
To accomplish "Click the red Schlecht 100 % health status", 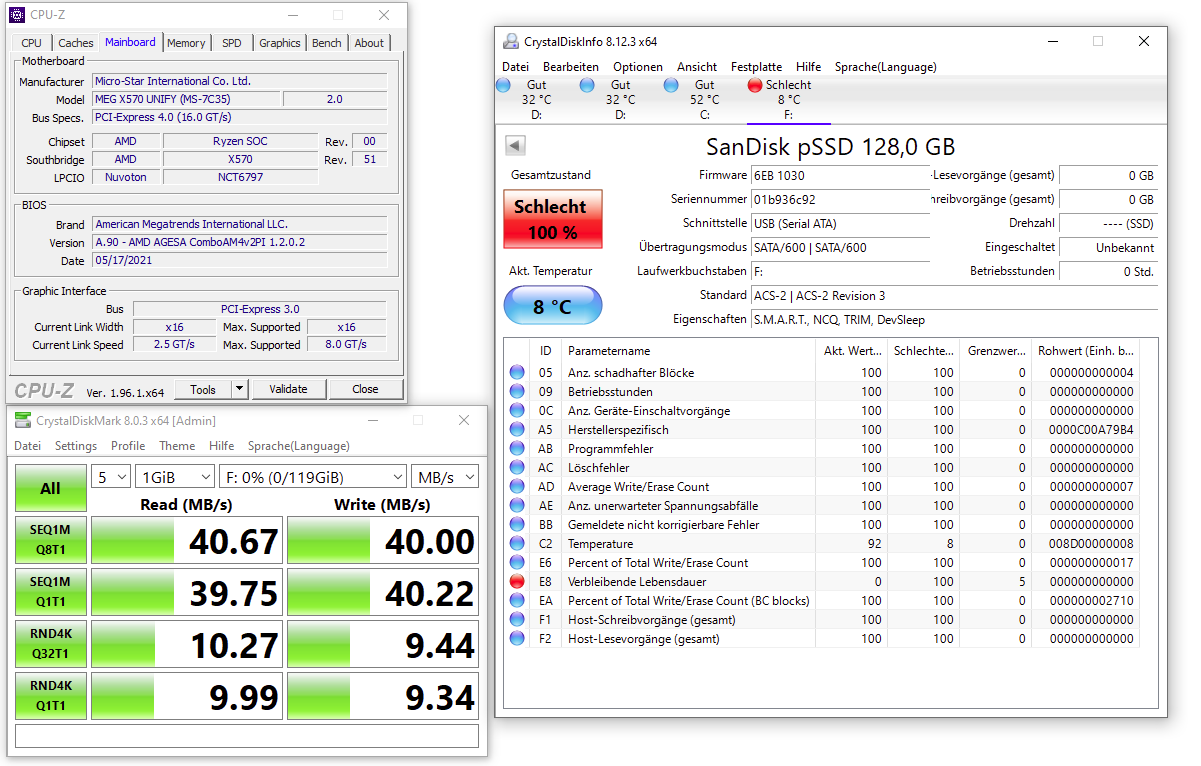I will pyautogui.click(x=553, y=219).
